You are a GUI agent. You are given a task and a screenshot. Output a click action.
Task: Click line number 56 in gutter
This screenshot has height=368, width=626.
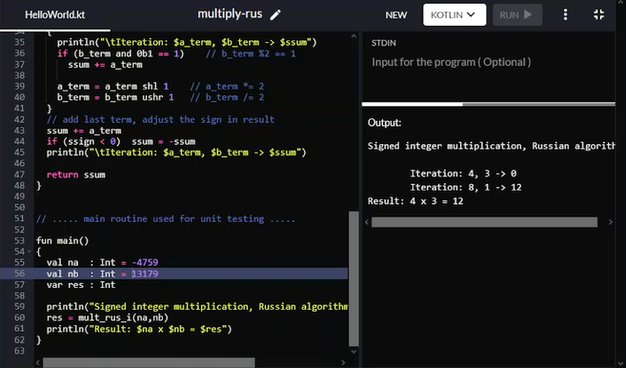tap(20, 273)
